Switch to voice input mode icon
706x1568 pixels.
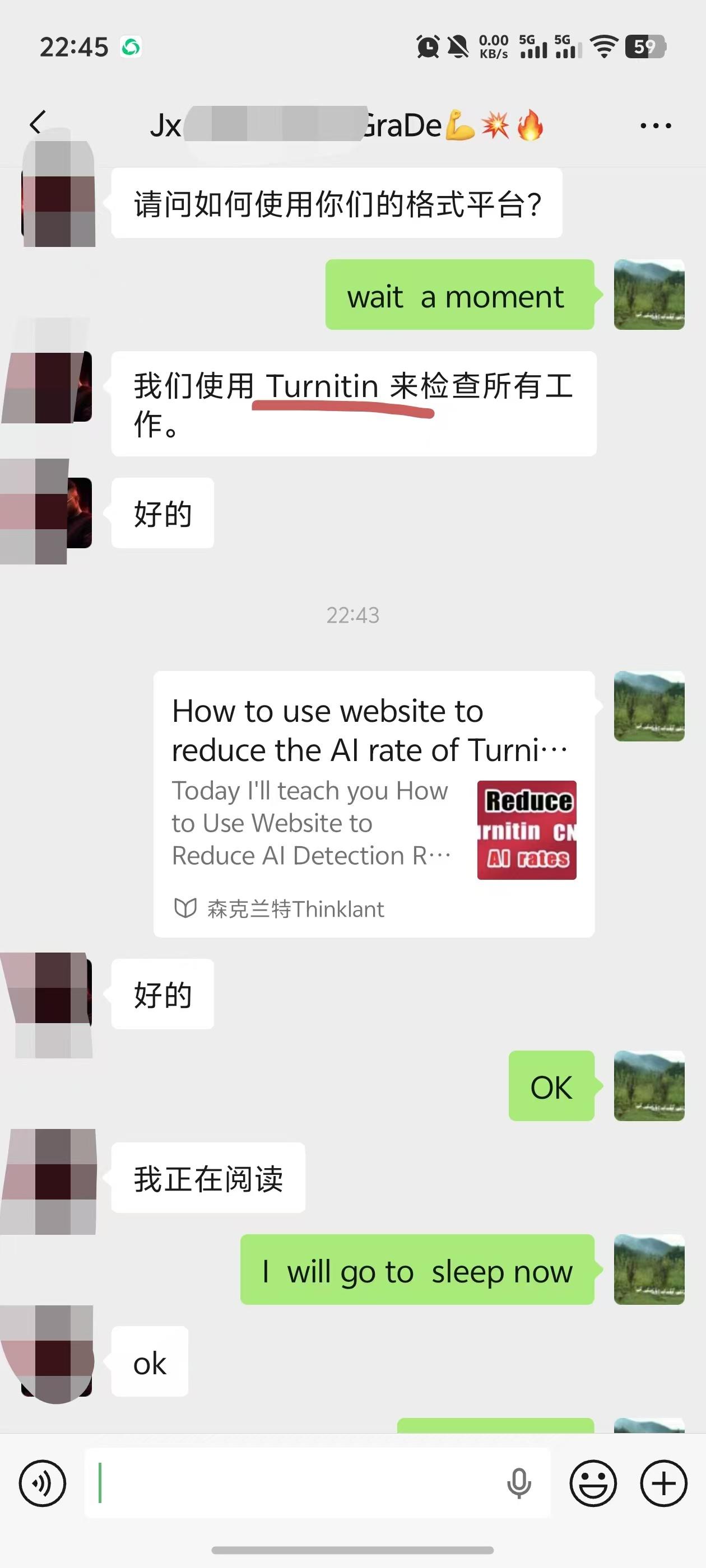pyautogui.click(x=43, y=1483)
